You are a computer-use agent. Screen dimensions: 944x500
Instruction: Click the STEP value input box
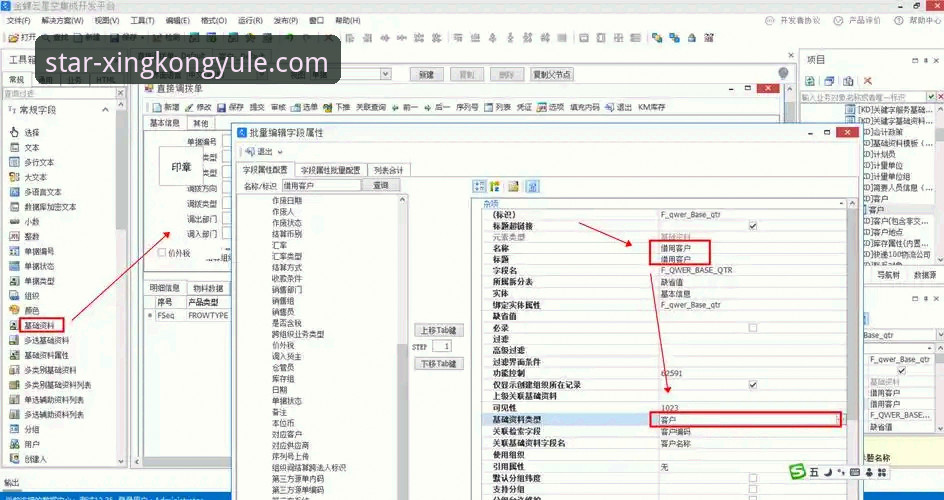(x=441, y=347)
